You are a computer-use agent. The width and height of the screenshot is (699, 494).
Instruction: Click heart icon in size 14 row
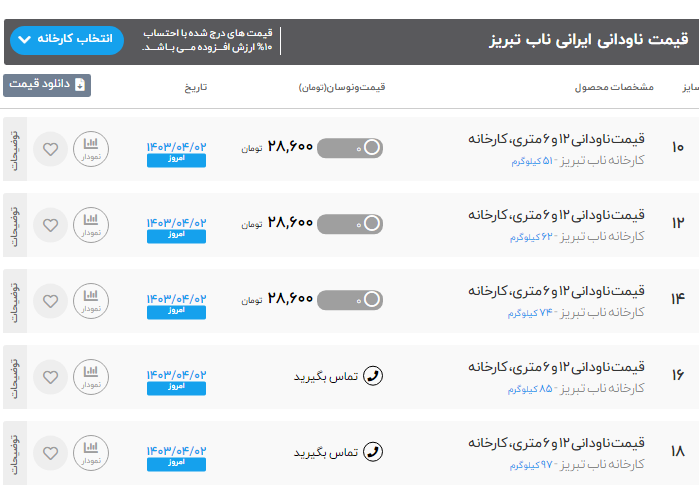[x=50, y=301]
